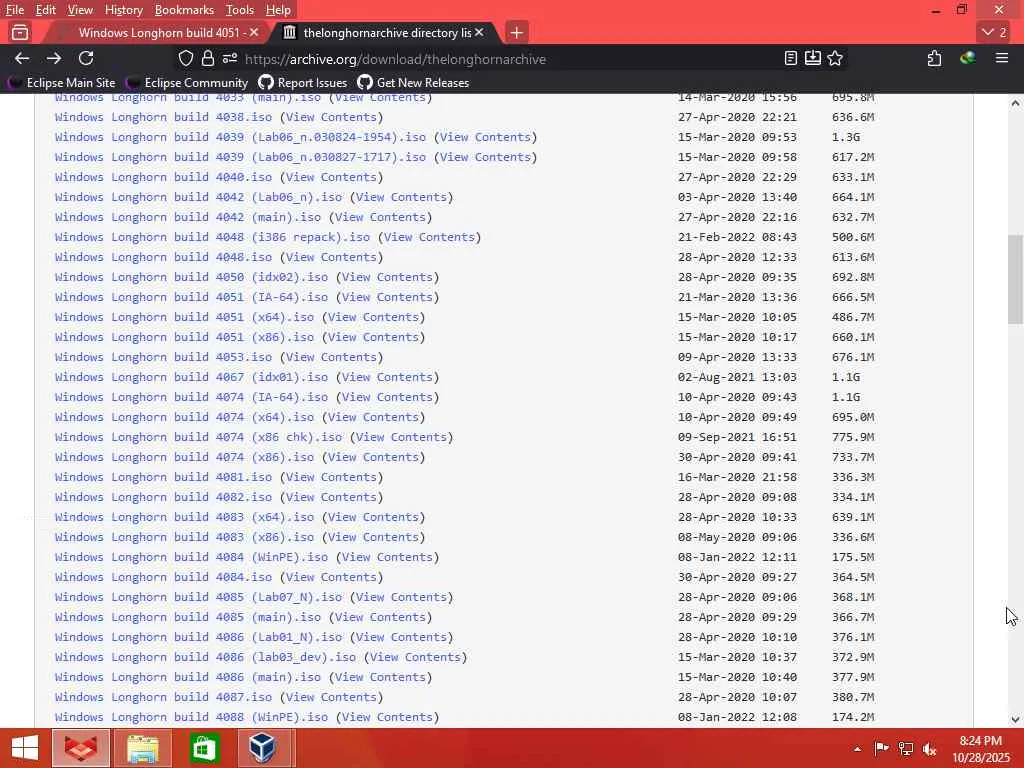The height and width of the screenshot is (768, 1024).
Task: Select the date 02-Aug-2021 13:03
Action: tap(737, 377)
